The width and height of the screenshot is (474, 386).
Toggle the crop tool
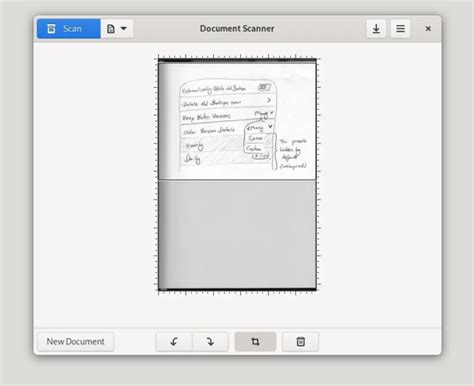[x=255, y=342]
